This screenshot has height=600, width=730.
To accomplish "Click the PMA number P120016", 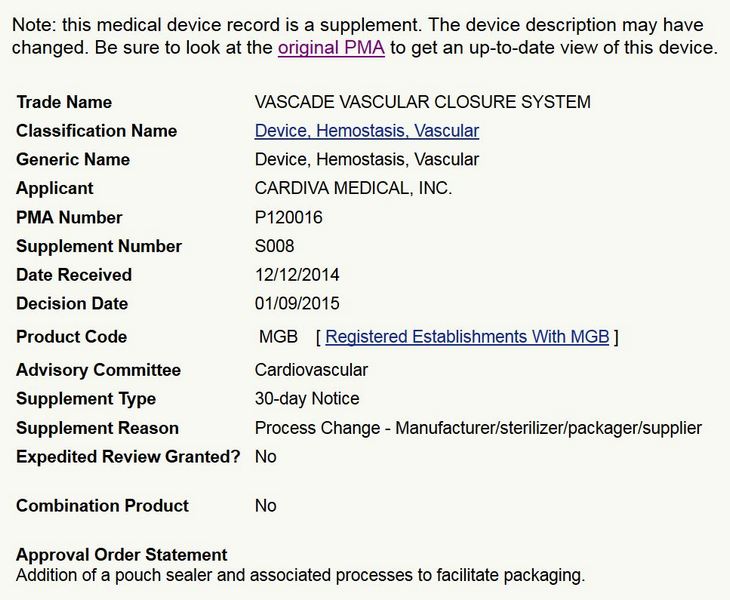I will [289, 217].
